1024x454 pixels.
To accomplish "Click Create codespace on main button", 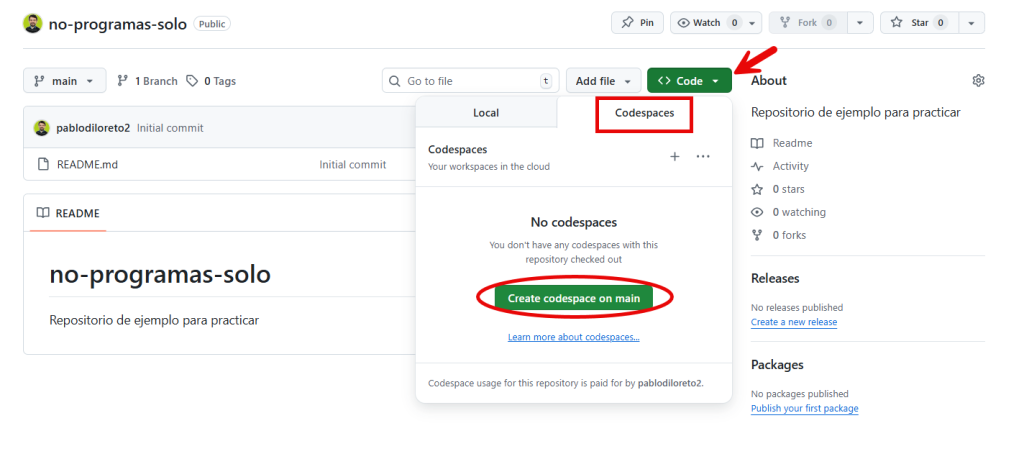I will [x=573, y=298].
